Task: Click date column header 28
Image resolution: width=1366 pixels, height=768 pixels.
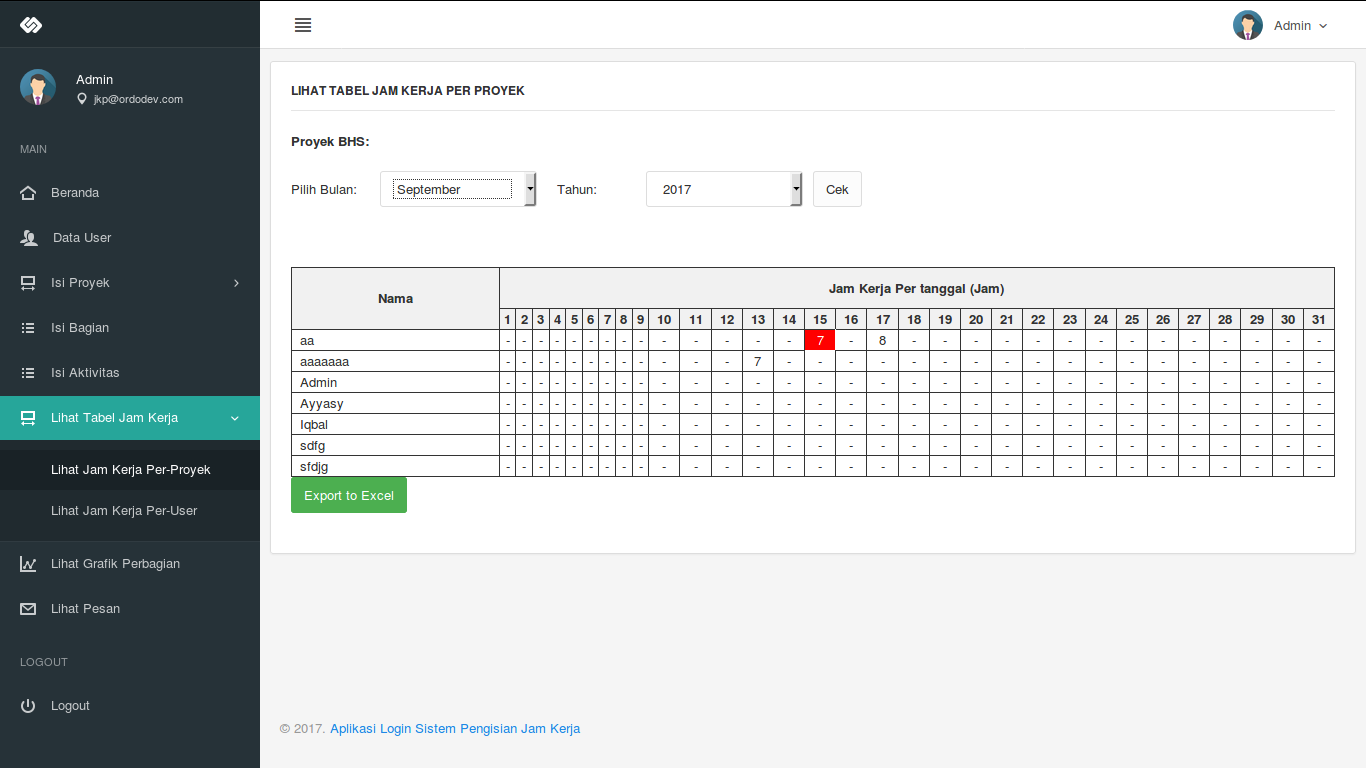Action: pyautogui.click(x=1225, y=319)
